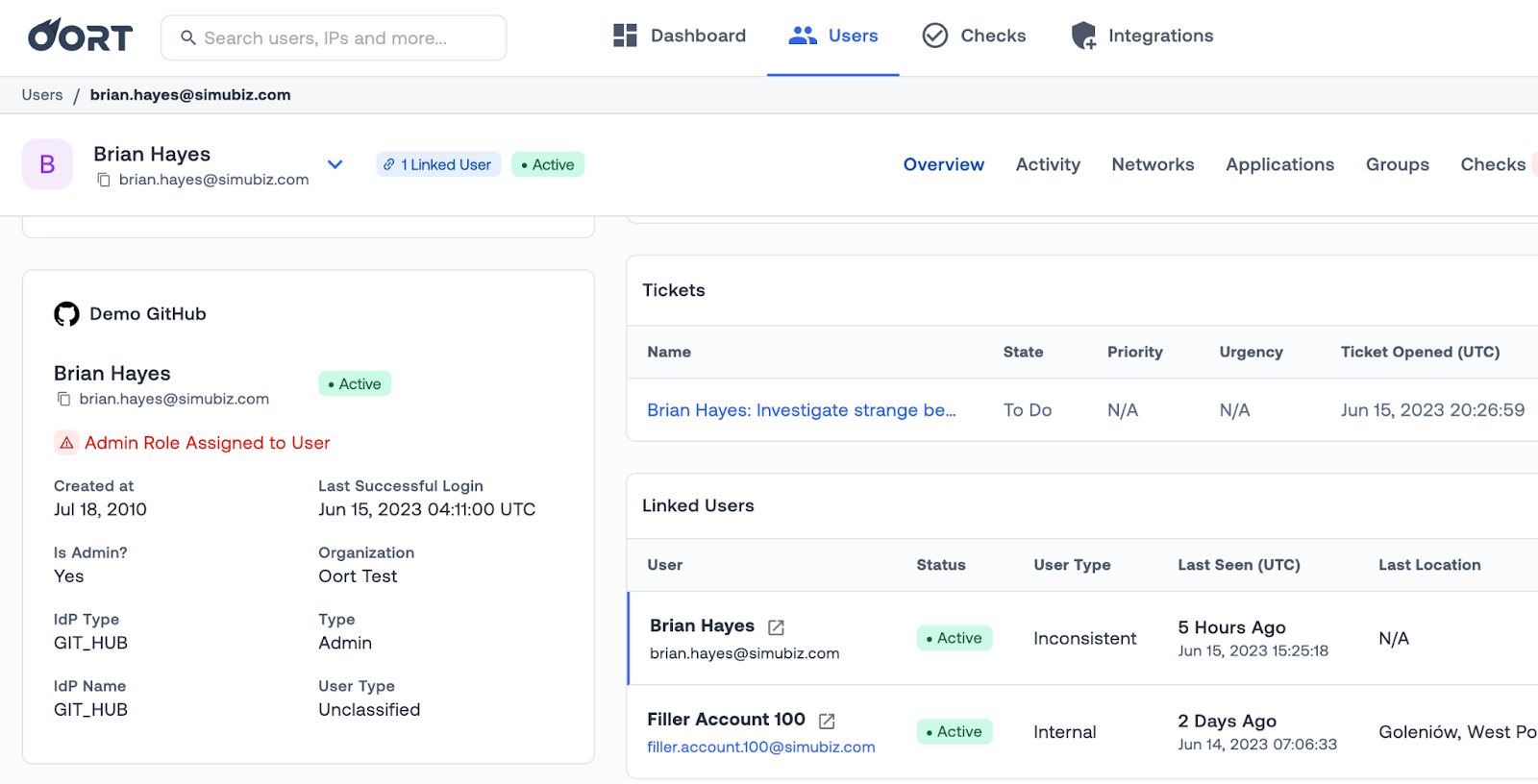Open the Brian Hayes investigate ticket link
1538x784 pixels.
click(x=801, y=410)
